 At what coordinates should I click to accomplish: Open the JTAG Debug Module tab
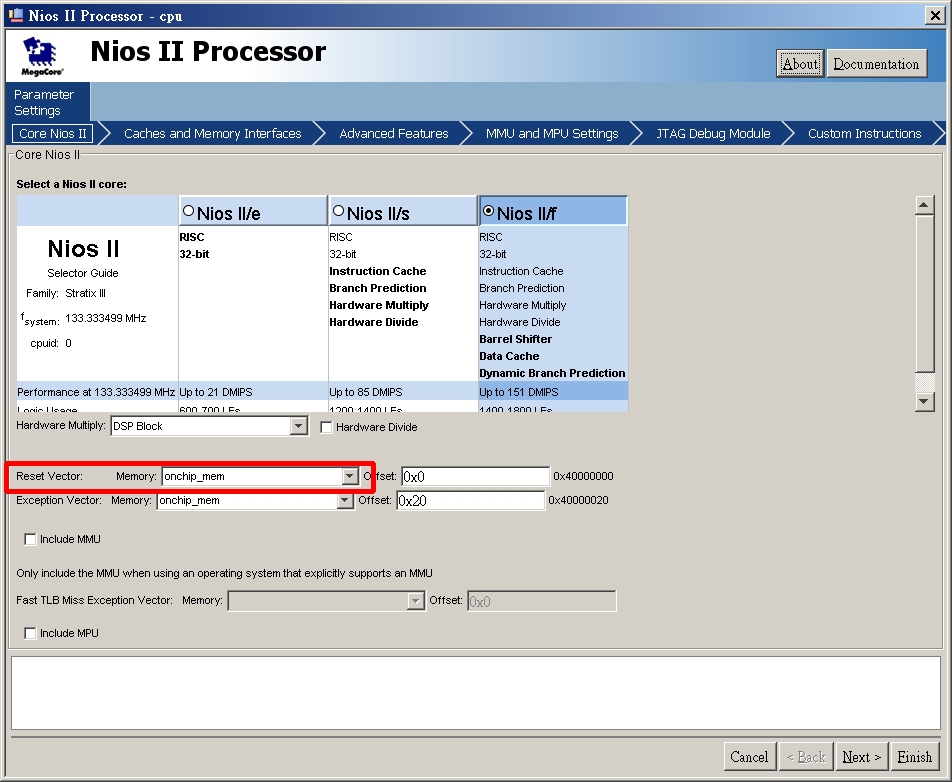click(x=713, y=134)
